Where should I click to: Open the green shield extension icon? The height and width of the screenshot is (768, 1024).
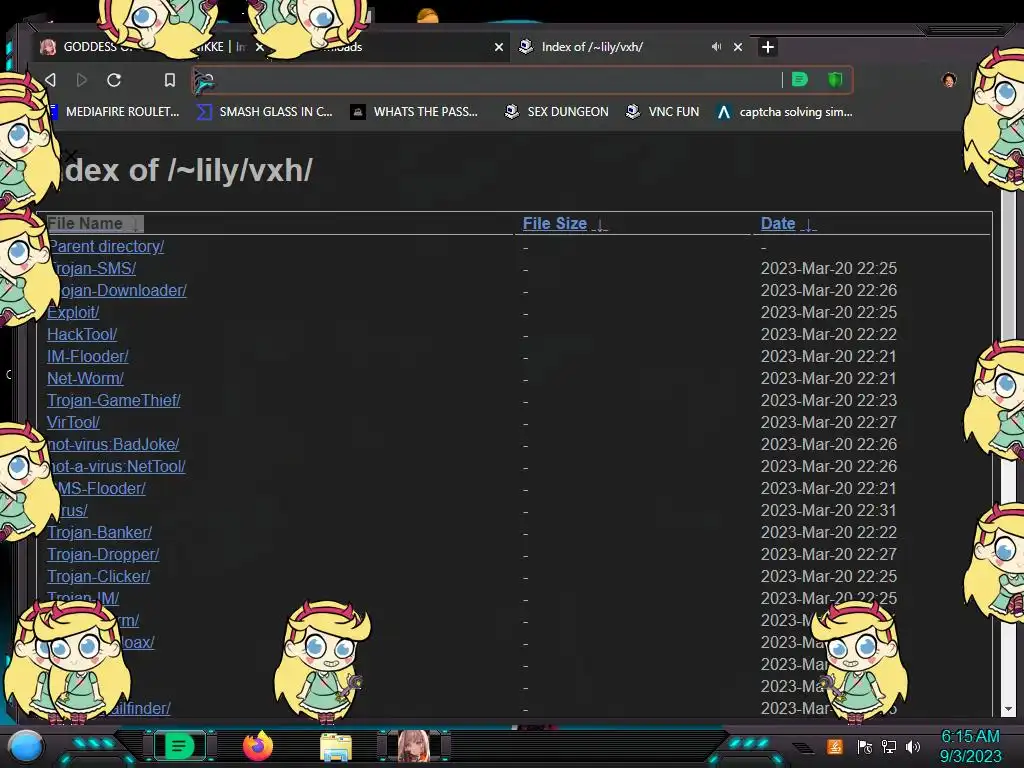835,80
